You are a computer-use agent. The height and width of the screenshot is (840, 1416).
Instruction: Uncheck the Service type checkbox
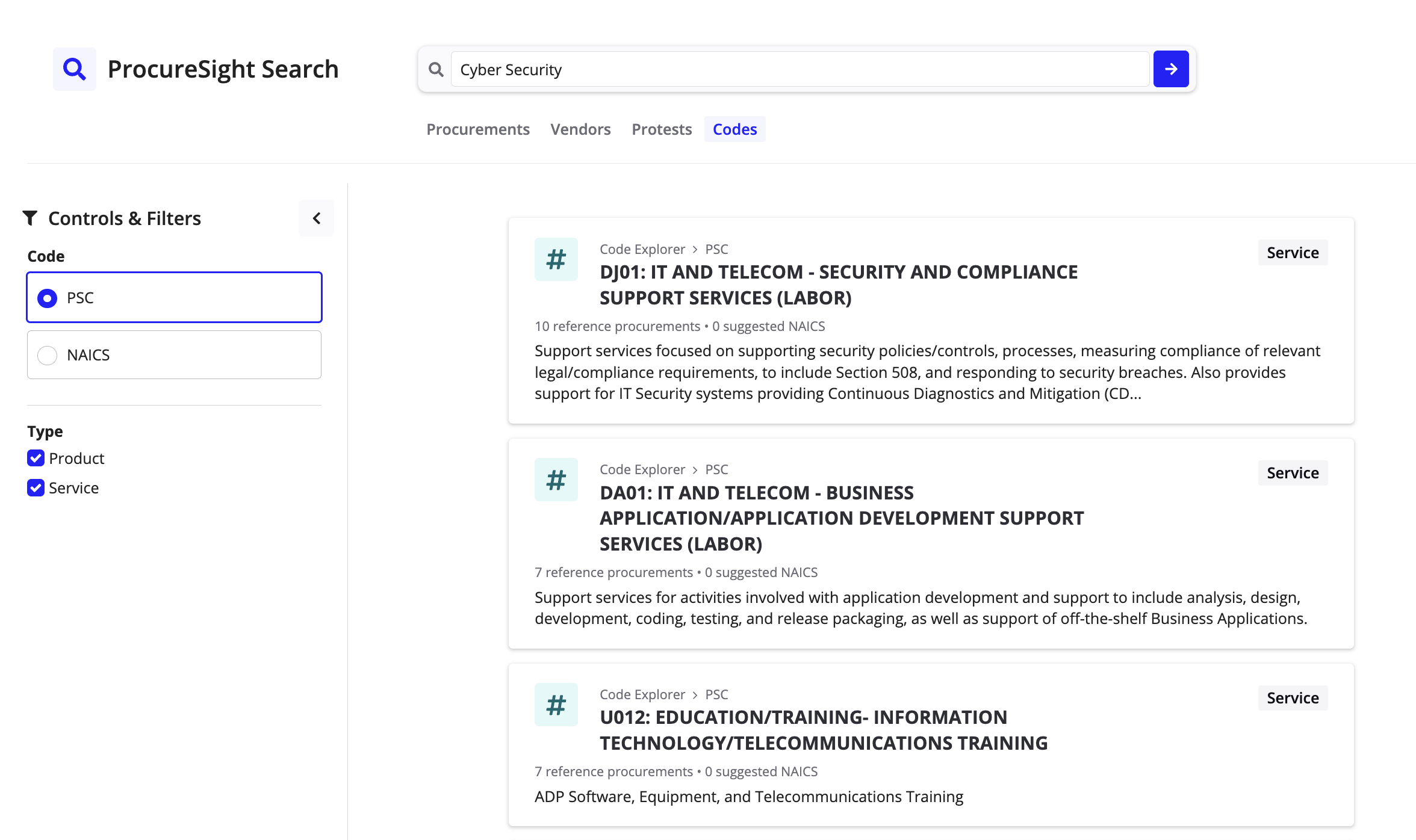click(36, 488)
